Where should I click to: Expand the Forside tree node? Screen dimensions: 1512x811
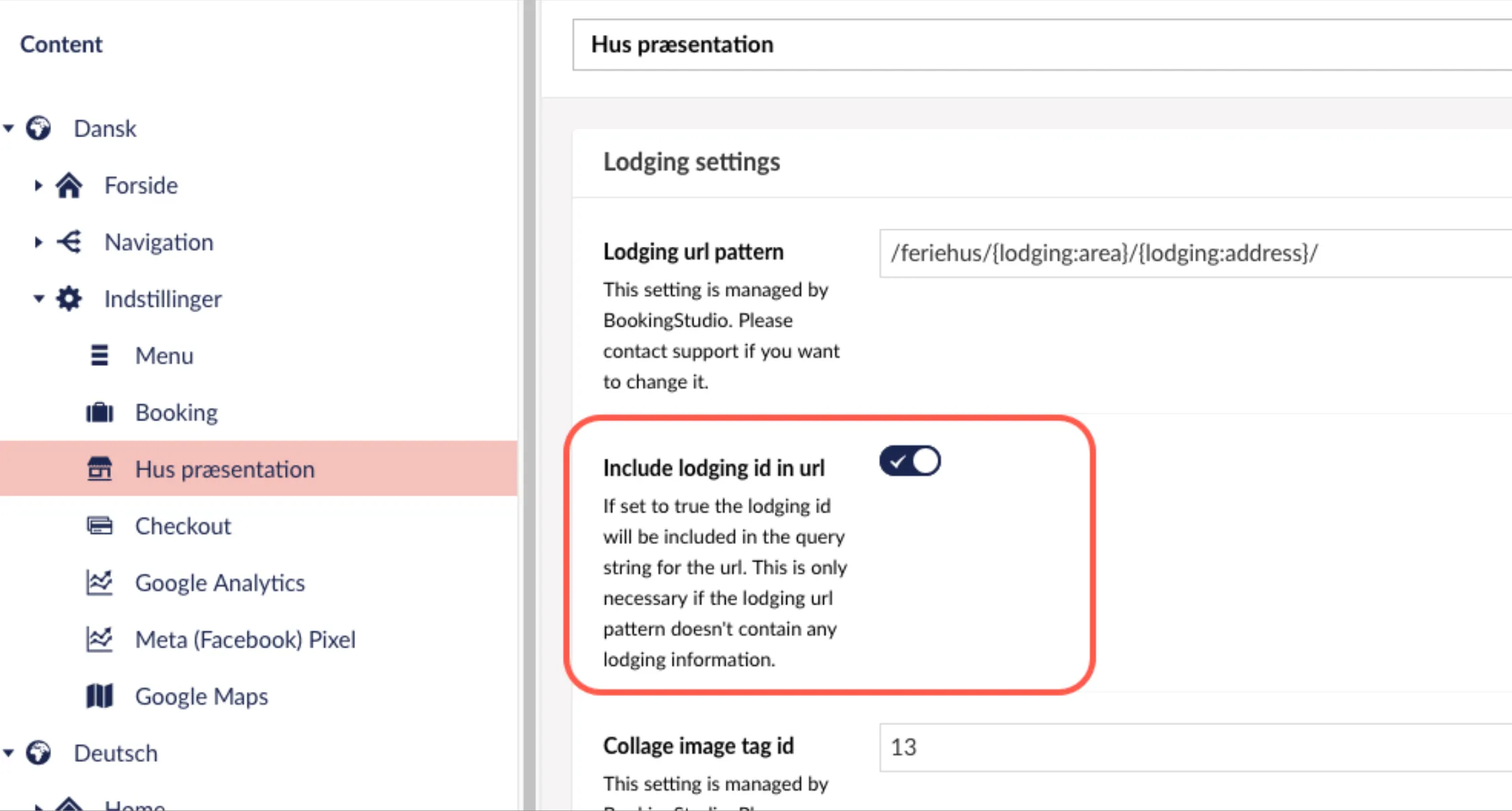pos(38,185)
